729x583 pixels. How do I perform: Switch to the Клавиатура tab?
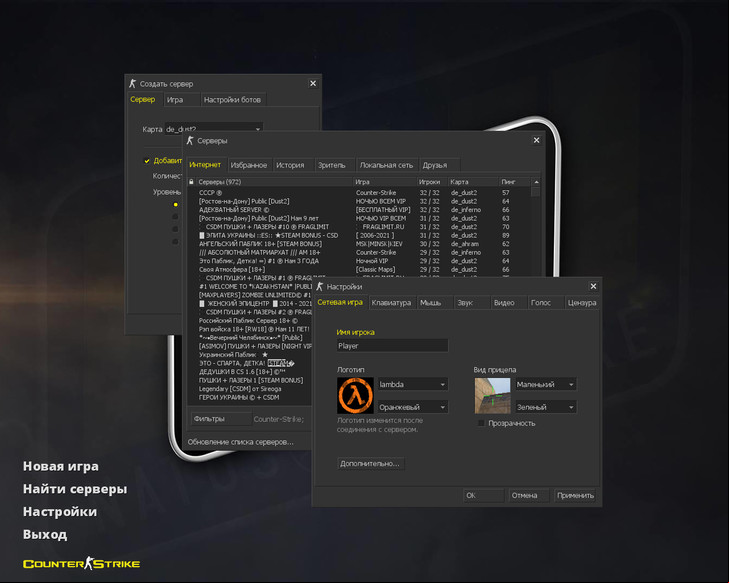click(x=391, y=303)
